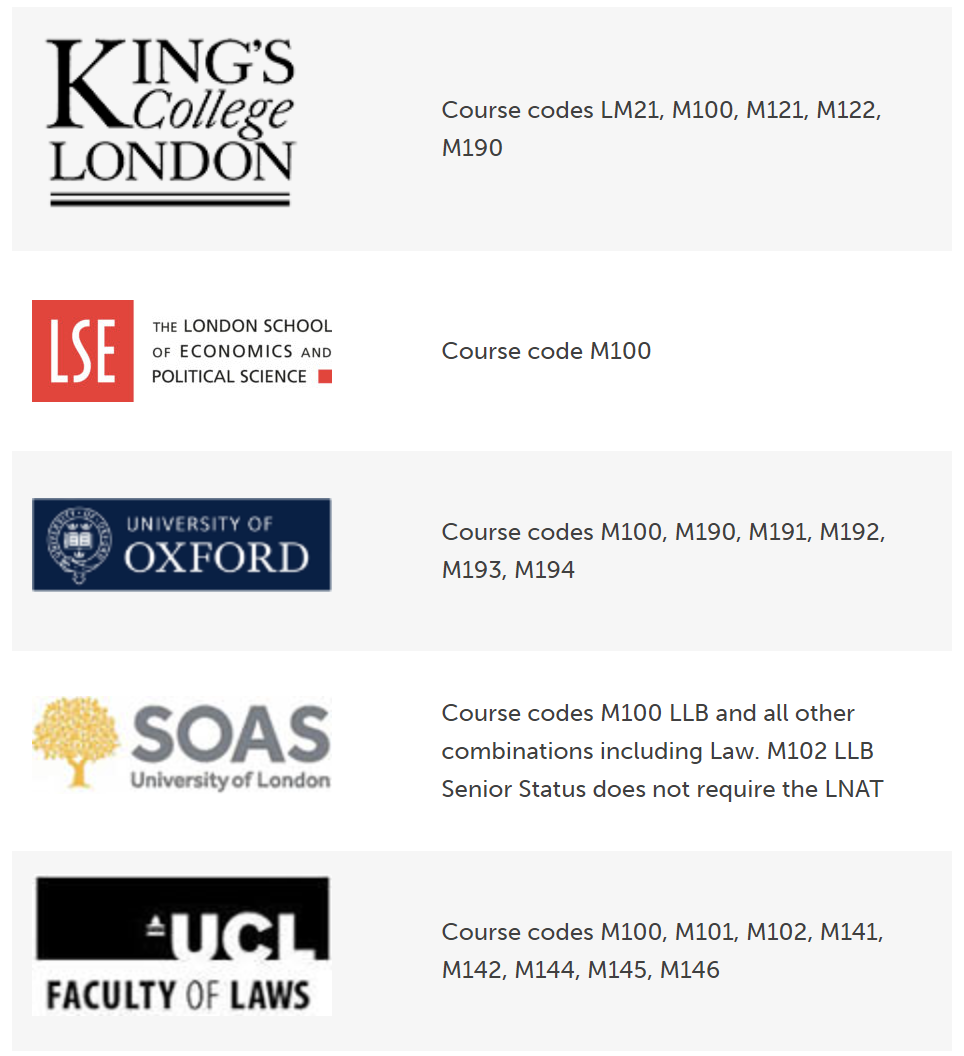Select the red LSE square logo
The height and width of the screenshot is (1056, 964).
[83, 351]
